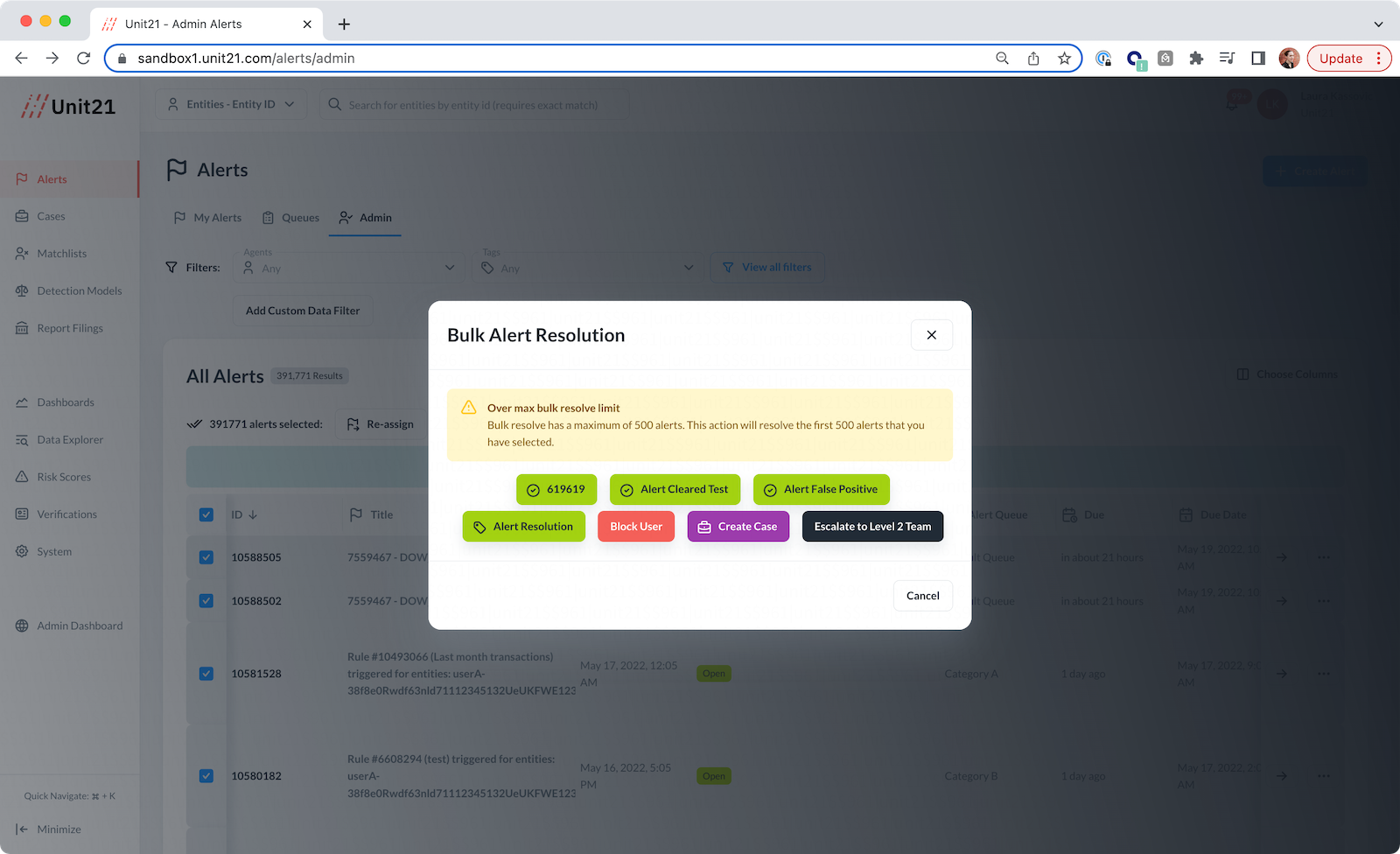Uncheck alert 10580182 checkbox

[x=206, y=776]
